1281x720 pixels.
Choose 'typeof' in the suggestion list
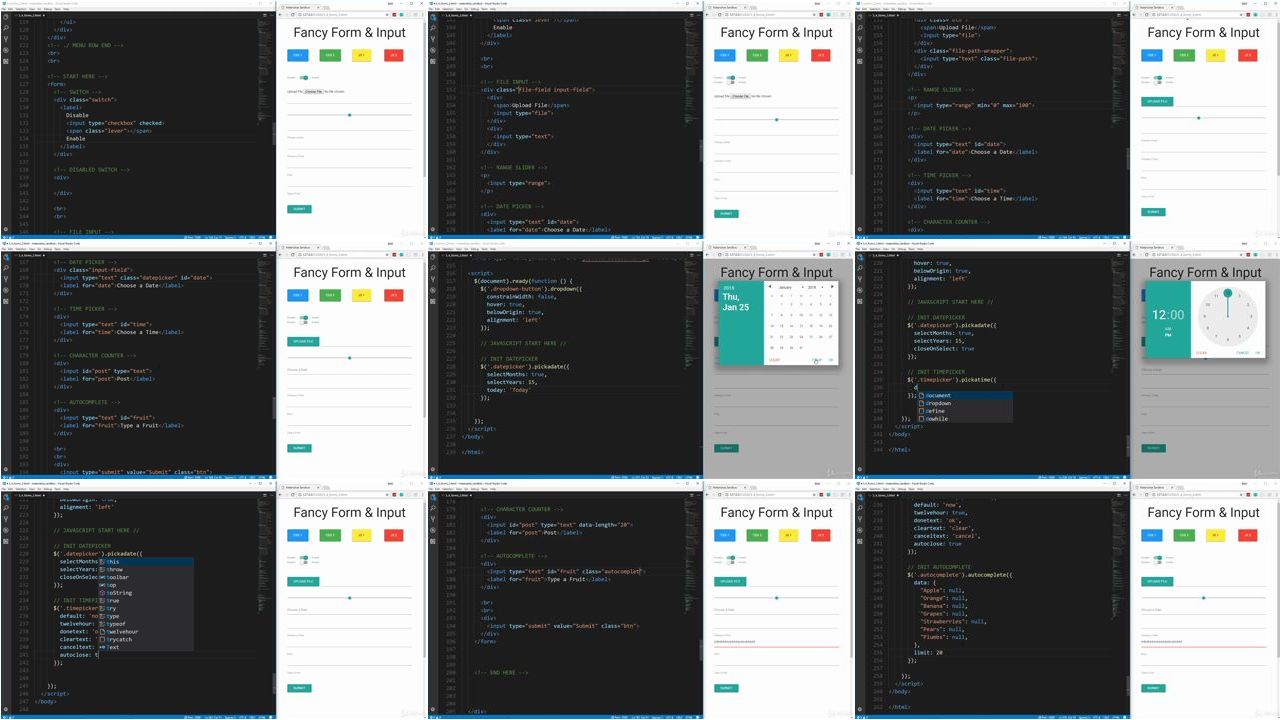[145, 624]
